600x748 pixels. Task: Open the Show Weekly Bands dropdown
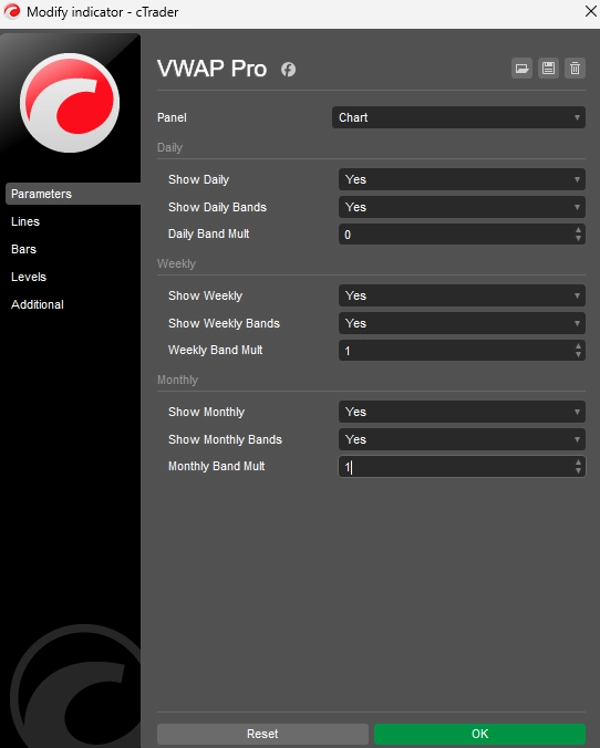(461, 323)
